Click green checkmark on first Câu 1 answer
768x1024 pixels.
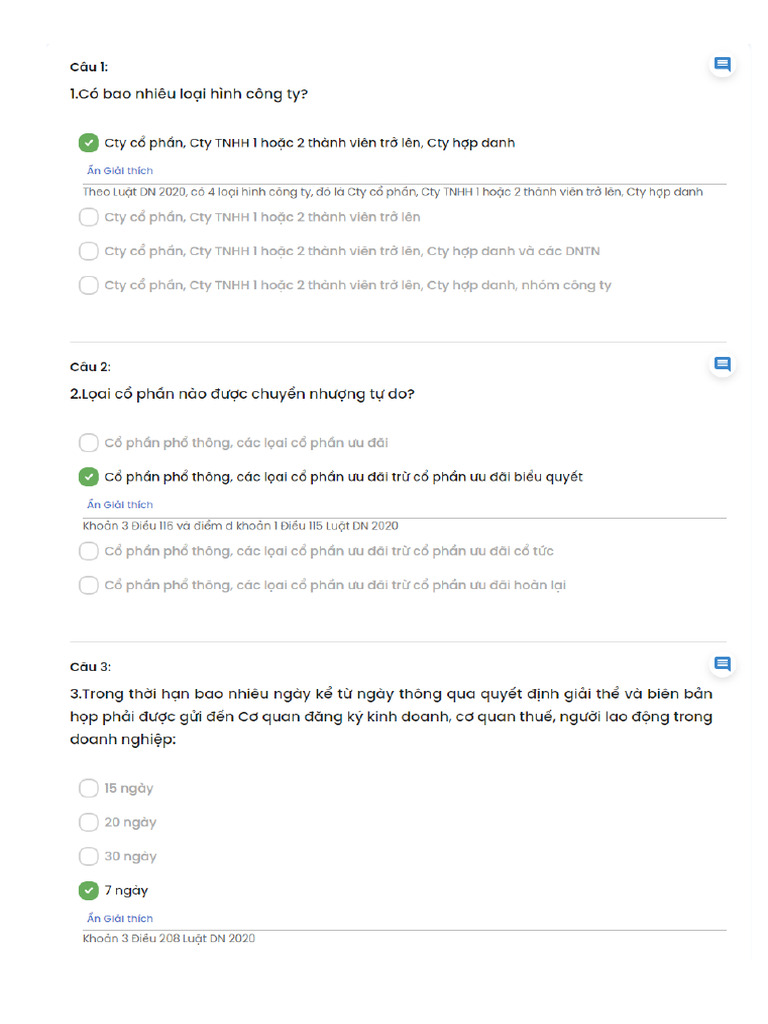tap(88, 143)
